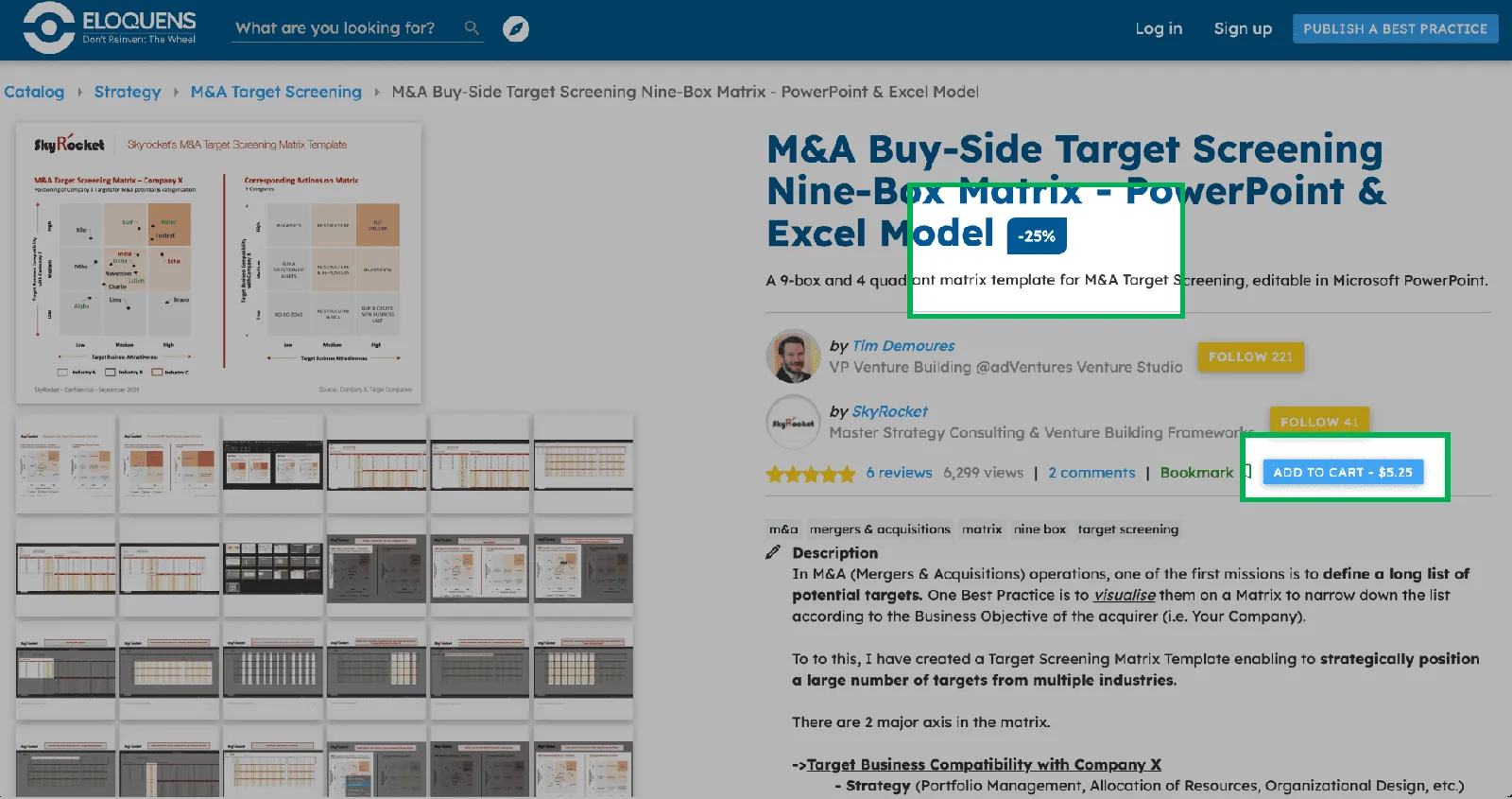
Task: Open the black grid thumbnail in second row
Action: pyautogui.click(x=273, y=567)
